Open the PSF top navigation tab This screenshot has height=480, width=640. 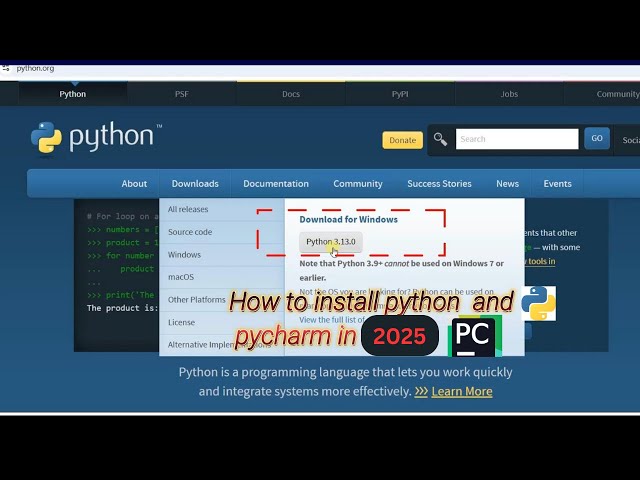coord(182,94)
